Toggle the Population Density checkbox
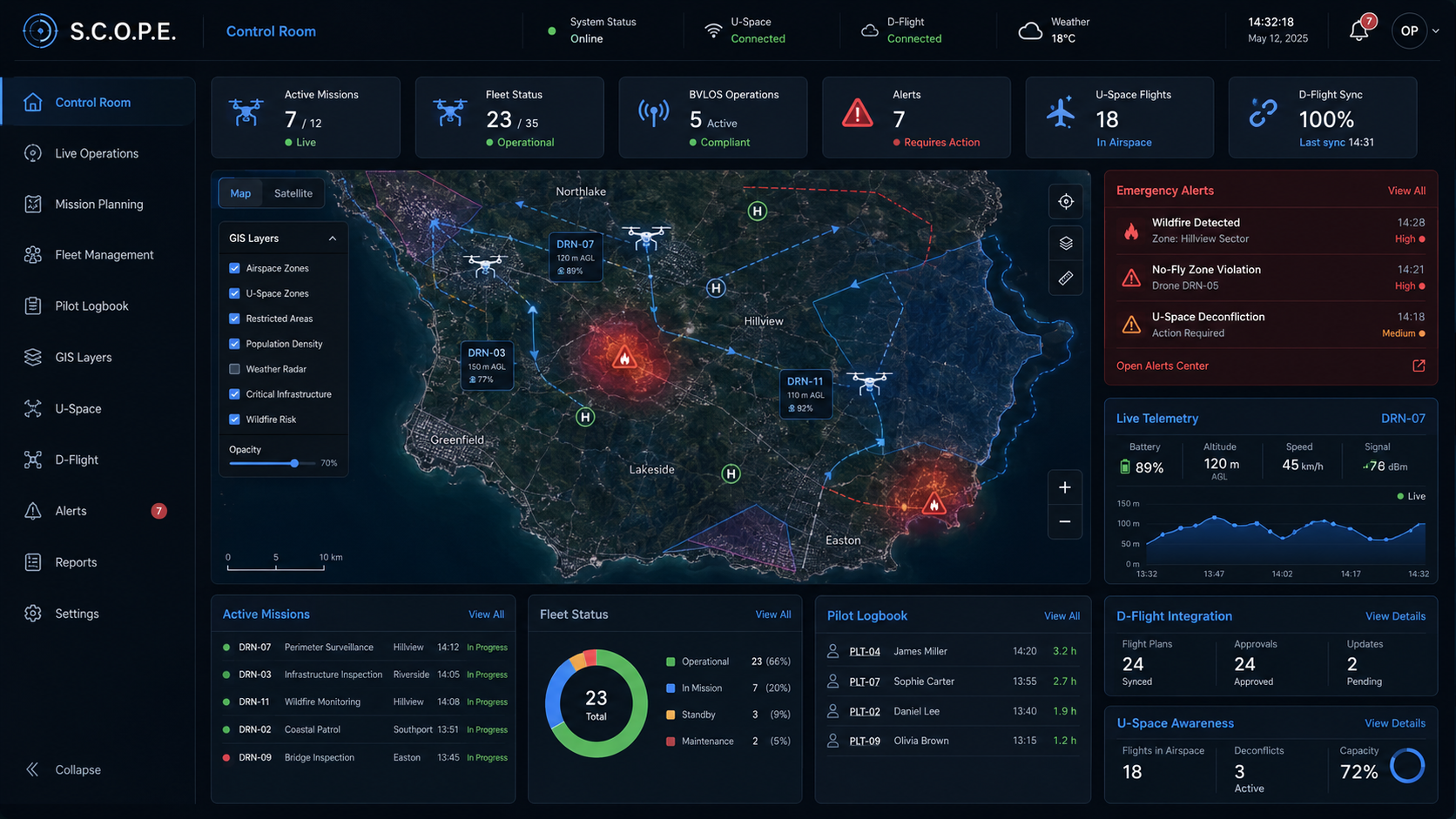Viewport: 1456px width, 819px height. click(234, 344)
